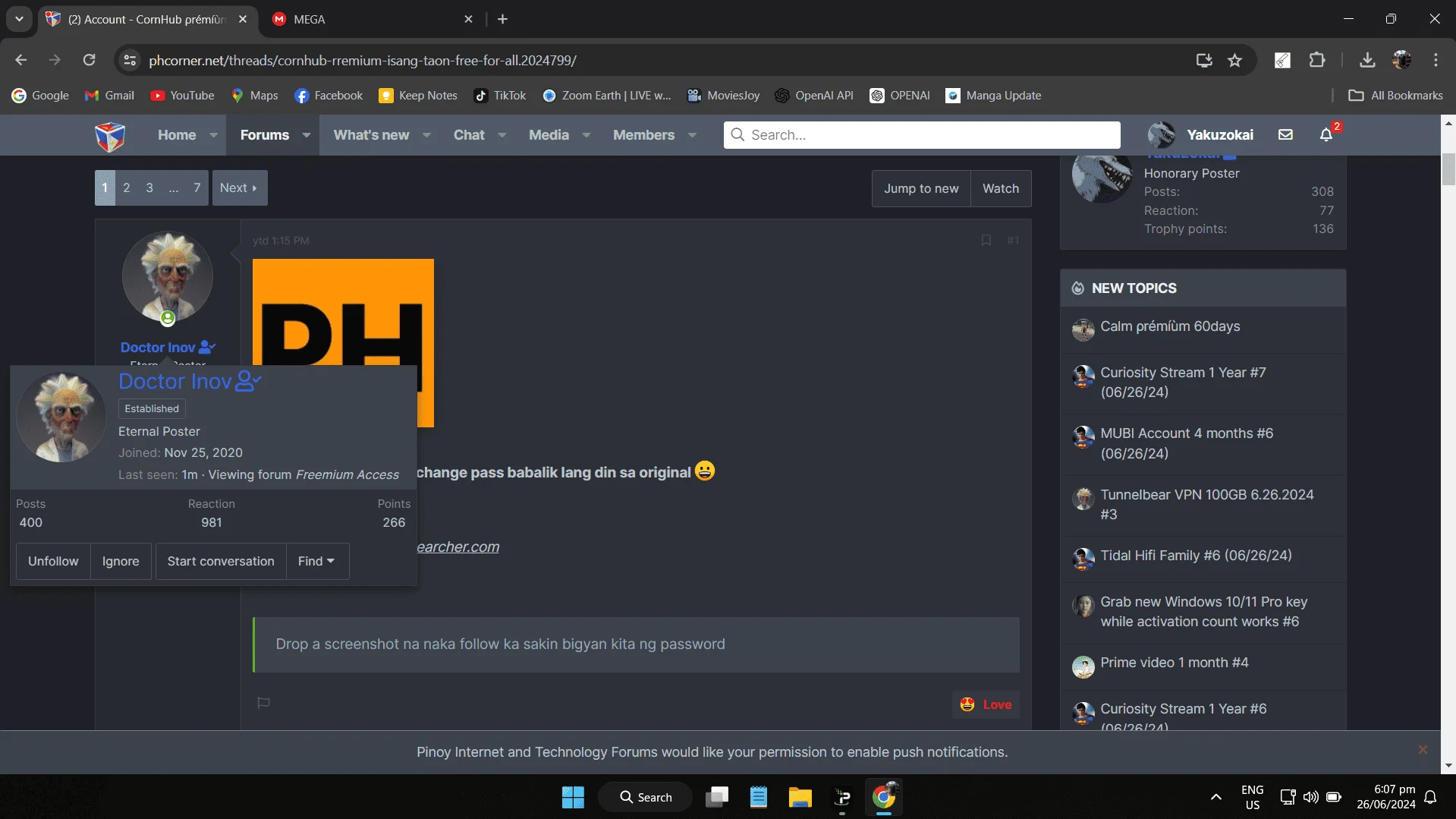
Task: Open Chrome downloads icon
Action: click(1367, 60)
